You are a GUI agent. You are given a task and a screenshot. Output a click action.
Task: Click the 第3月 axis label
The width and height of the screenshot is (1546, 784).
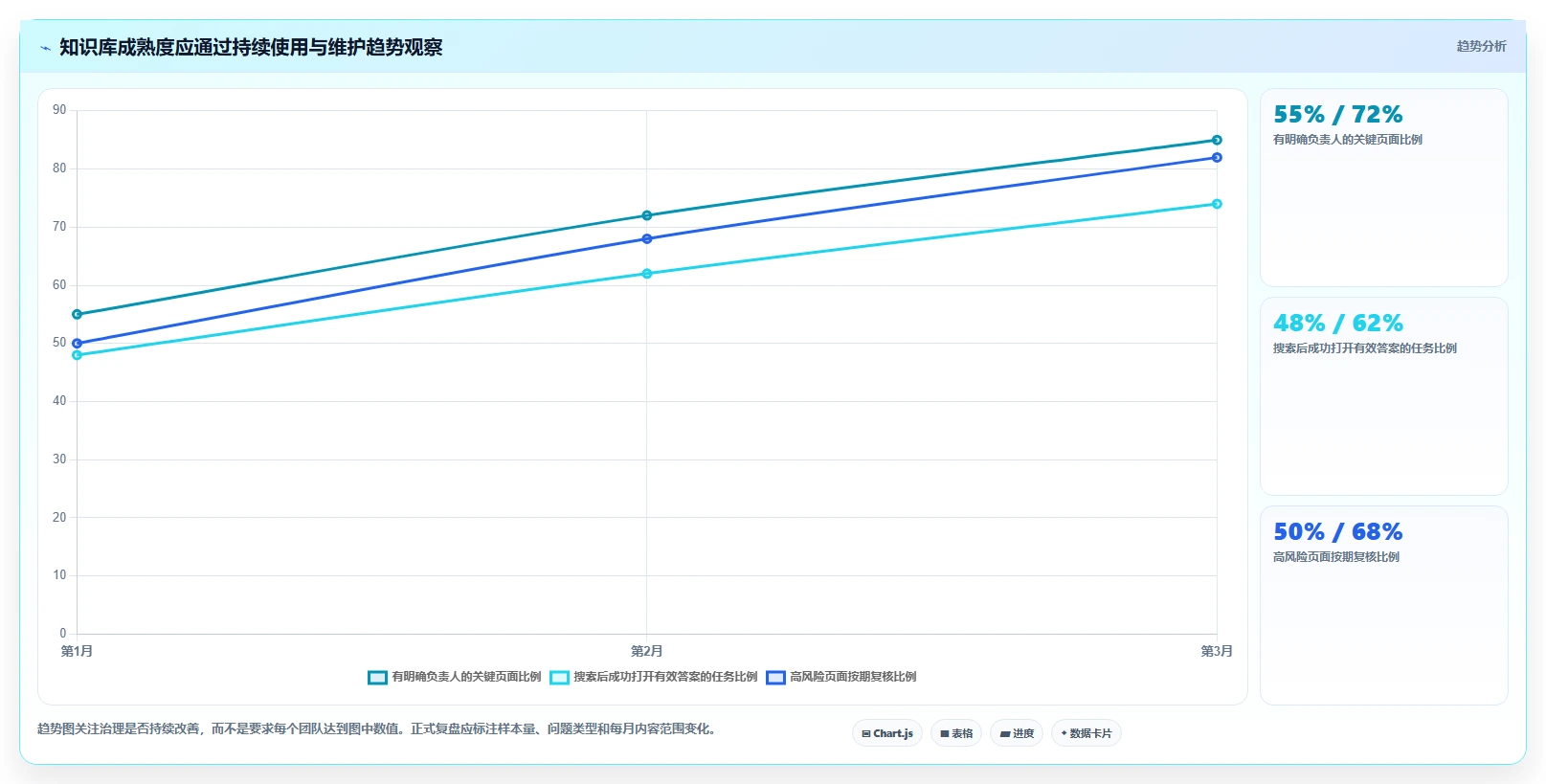pyautogui.click(x=1217, y=651)
